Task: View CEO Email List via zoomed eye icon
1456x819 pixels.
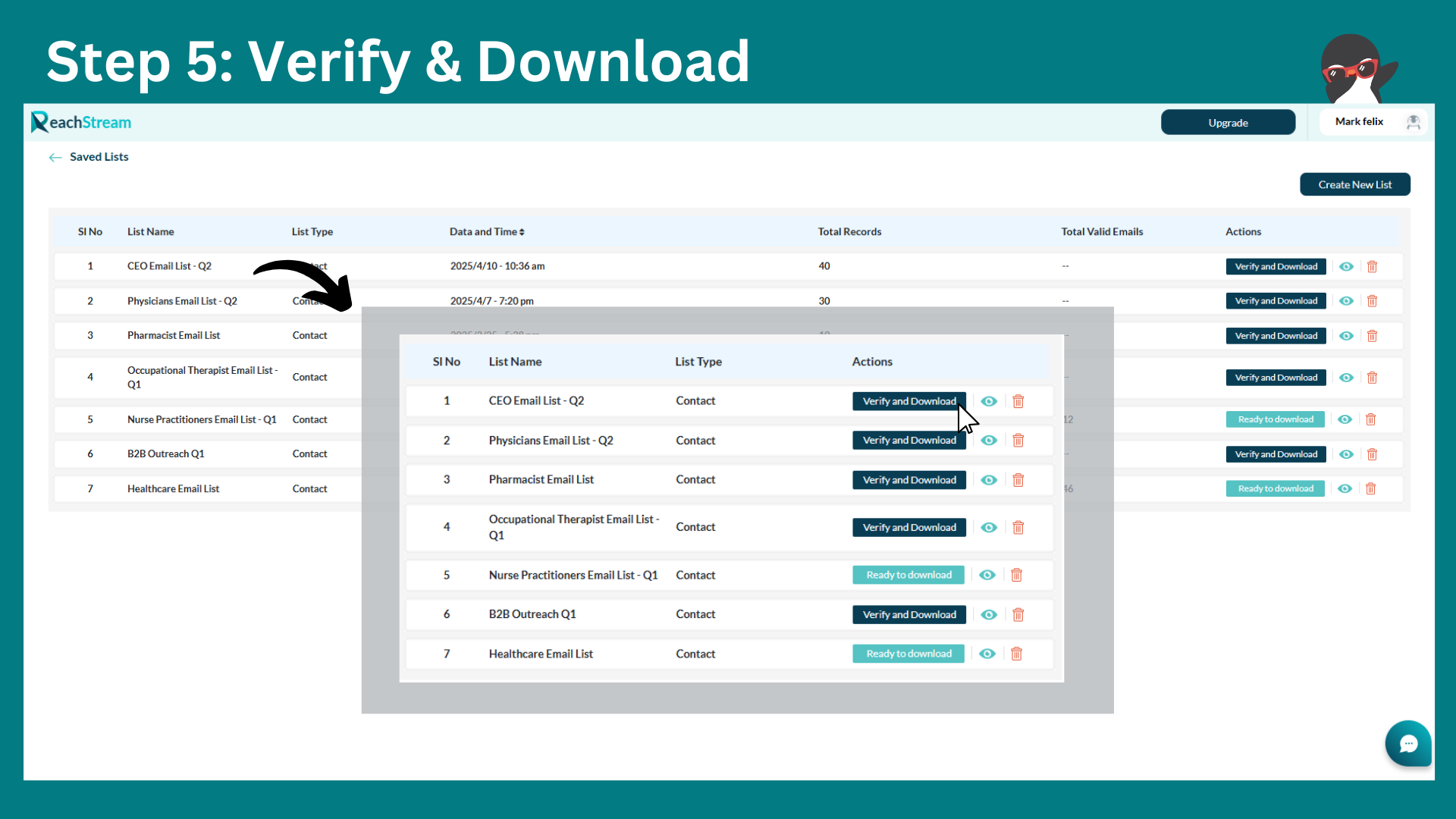Action: point(989,401)
